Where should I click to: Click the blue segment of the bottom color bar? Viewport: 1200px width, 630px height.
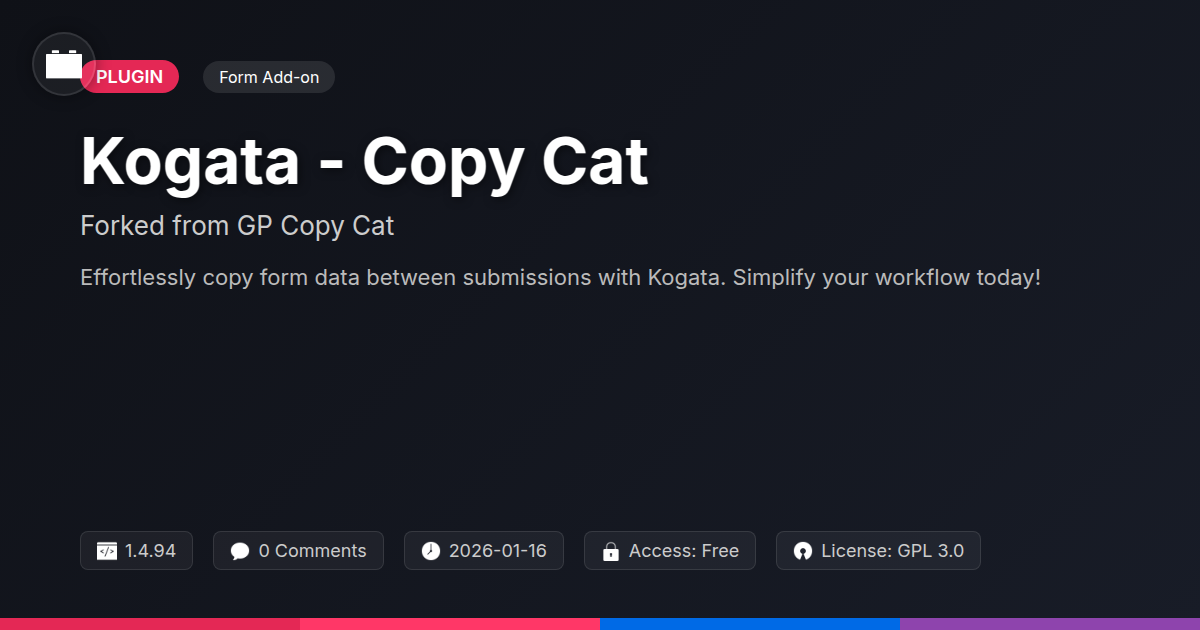click(750, 624)
